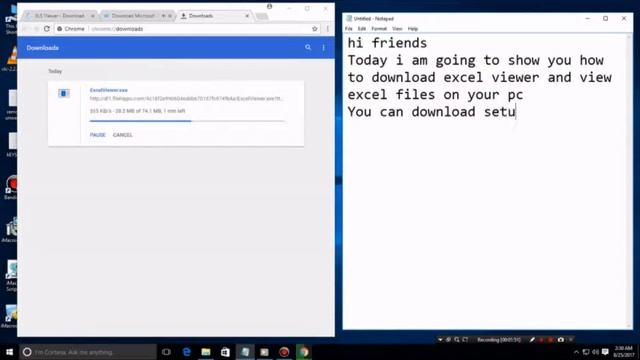Launch Microsoft Edge from the taskbar
The image size is (640, 360).
(187, 352)
